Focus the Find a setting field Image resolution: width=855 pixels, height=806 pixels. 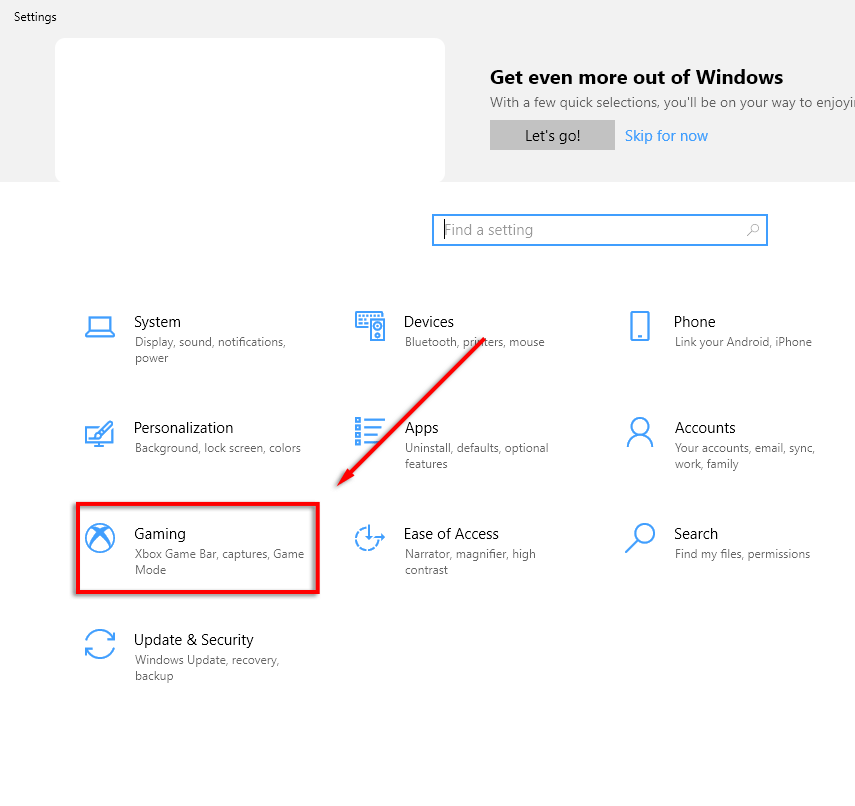point(600,230)
